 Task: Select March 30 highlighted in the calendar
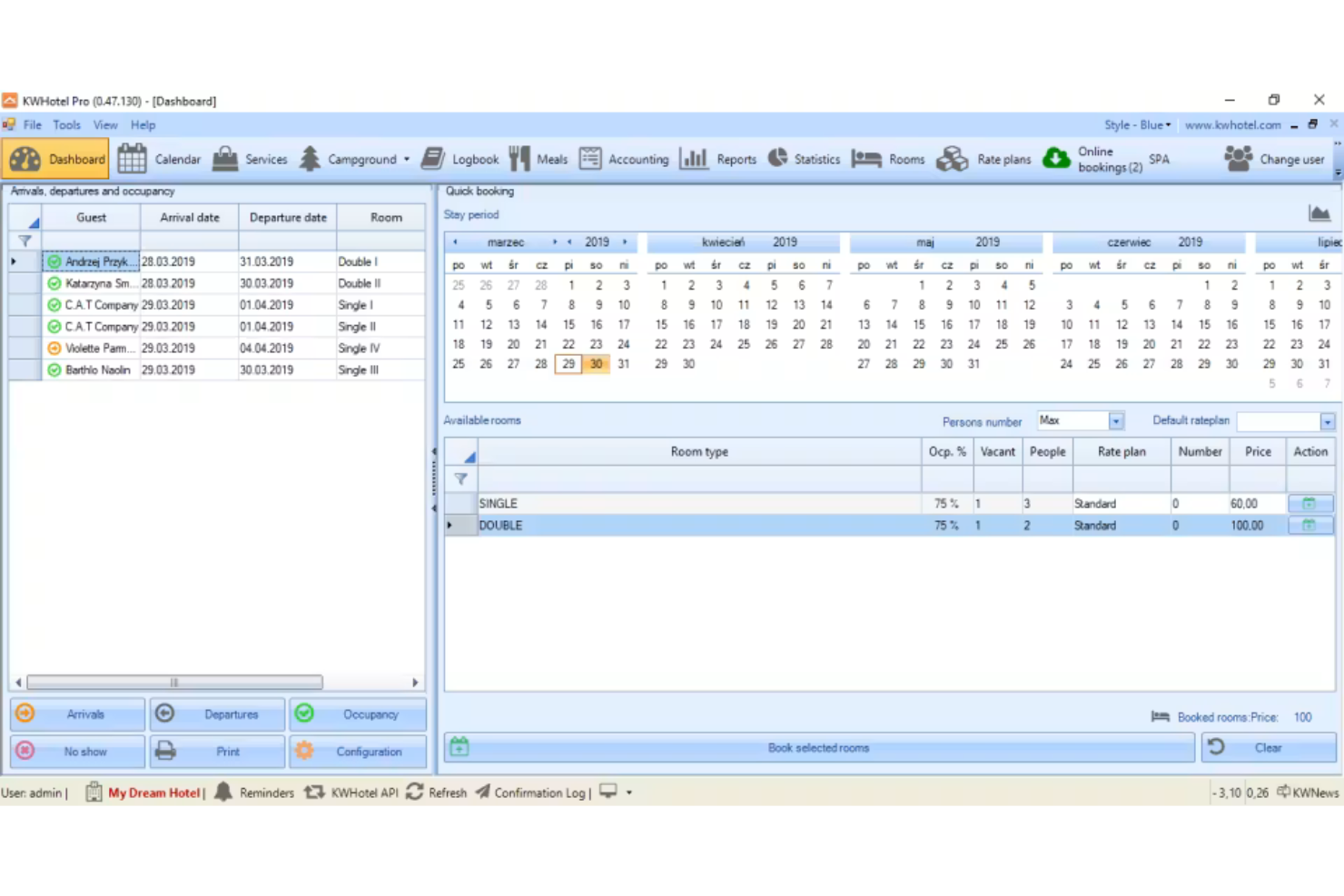[596, 364]
